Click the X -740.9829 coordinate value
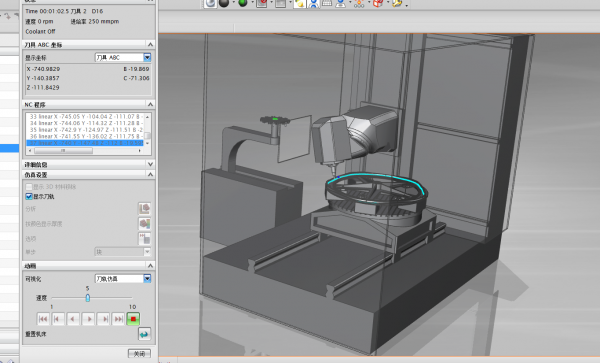This screenshot has height=363, width=600. (43, 69)
